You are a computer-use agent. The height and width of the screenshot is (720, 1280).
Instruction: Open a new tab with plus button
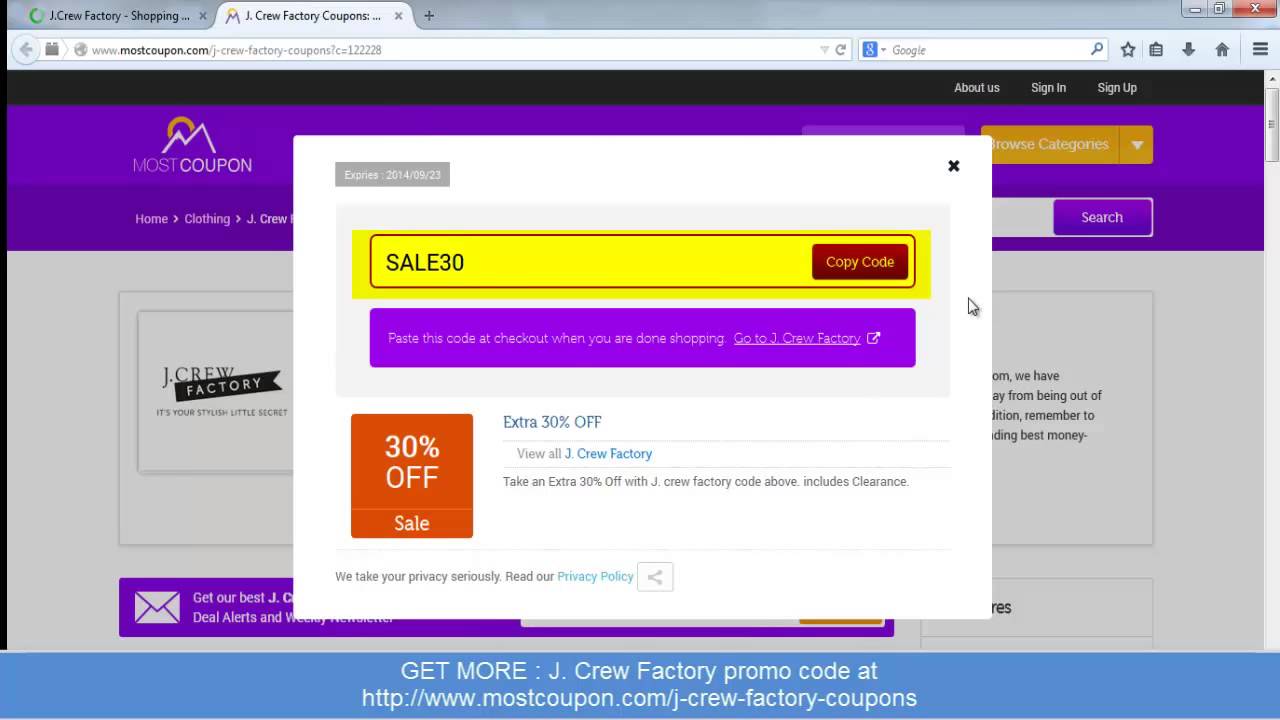pyautogui.click(x=429, y=15)
